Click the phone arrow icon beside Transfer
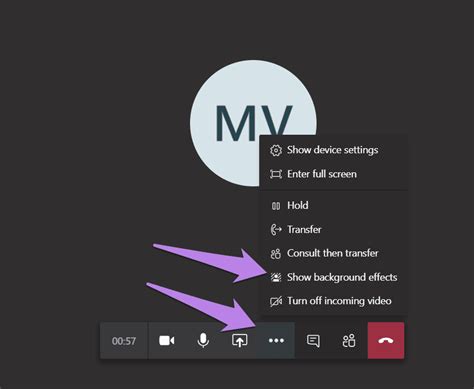 276,230
